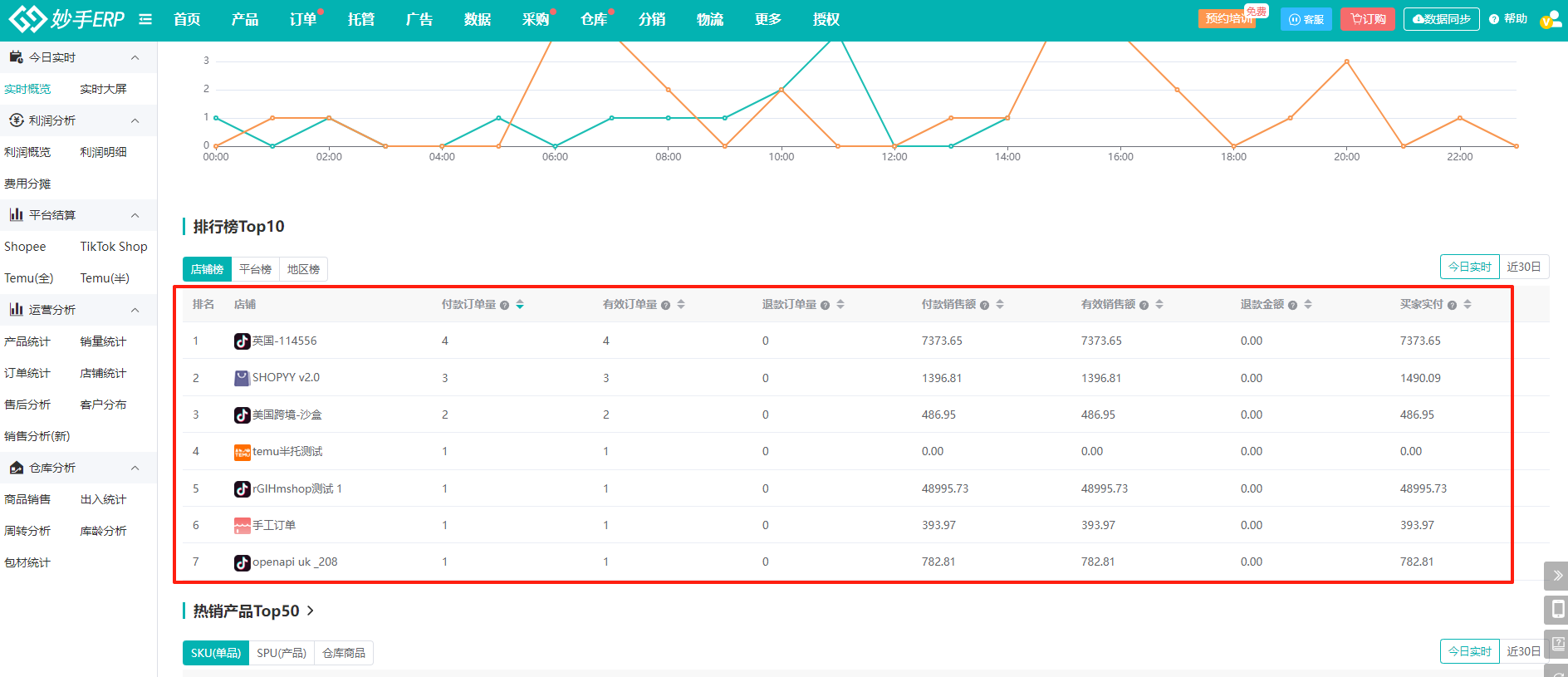Viewport: 1568px width, 677px height.
Task: Select the 地区榜 tab
Action: [x=303, y=269]
